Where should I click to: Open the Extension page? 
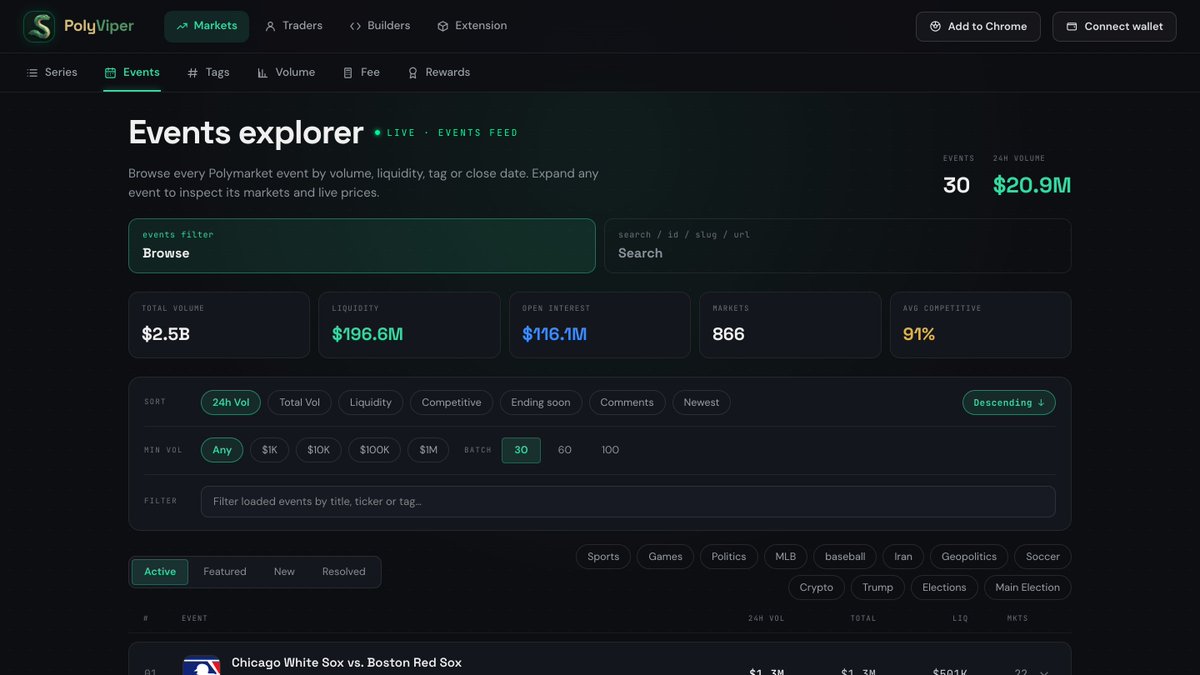pos(472,26)
